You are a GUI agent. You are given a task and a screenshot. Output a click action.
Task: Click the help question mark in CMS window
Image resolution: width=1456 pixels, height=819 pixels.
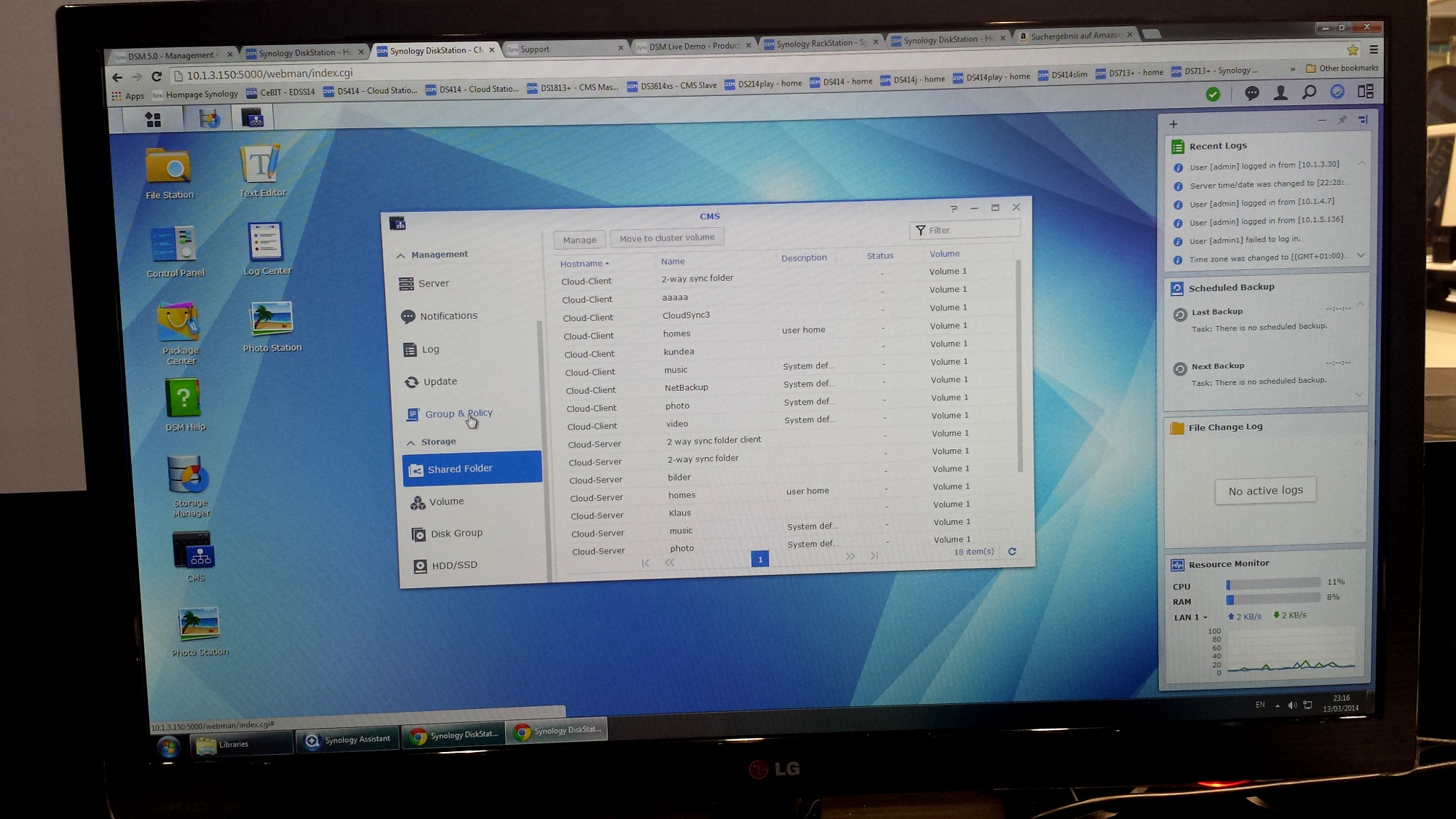tap(954, 209)
